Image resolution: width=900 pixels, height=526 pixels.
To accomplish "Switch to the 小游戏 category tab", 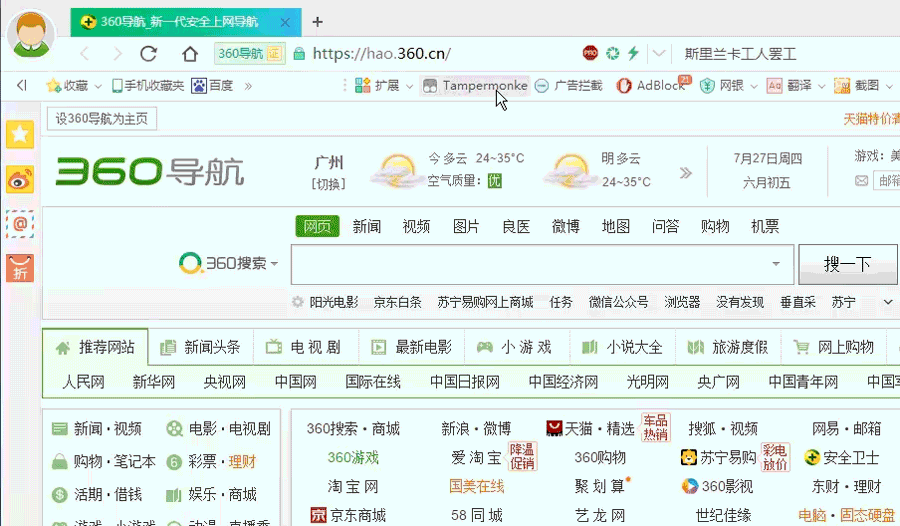I will [x=515, y=347].
